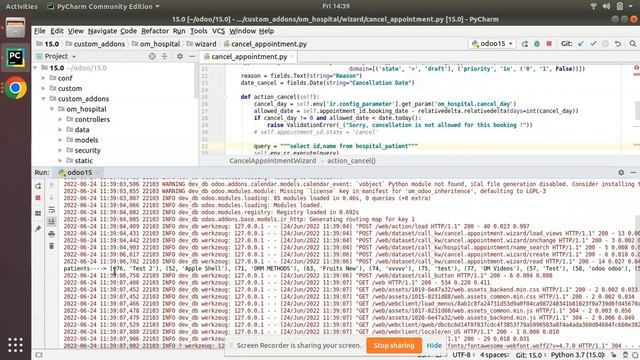Launch Google Chrome from the dock
The width and height of the screenshot is (640, 360).
(x=15, y=88)
